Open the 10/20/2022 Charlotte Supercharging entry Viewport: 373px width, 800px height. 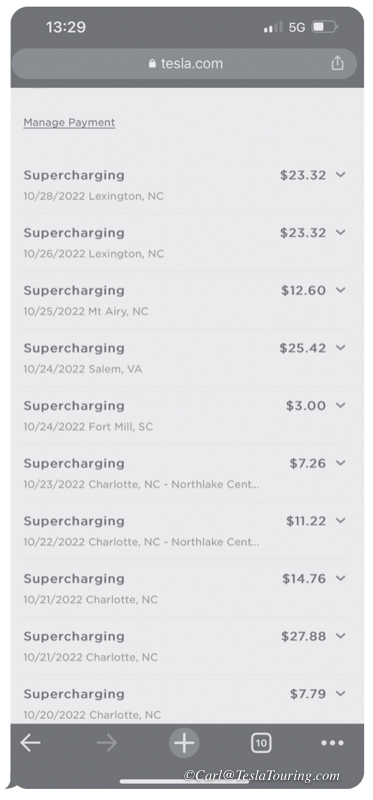pyautogui.click(x=184, y=704)
